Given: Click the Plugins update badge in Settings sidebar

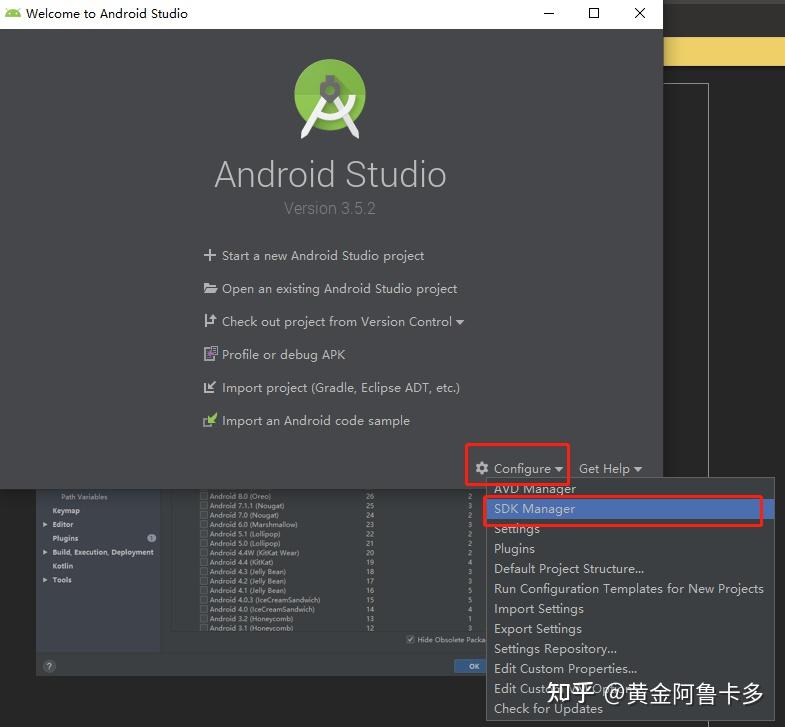Looking at the screenshot, I should click(152, 538).
